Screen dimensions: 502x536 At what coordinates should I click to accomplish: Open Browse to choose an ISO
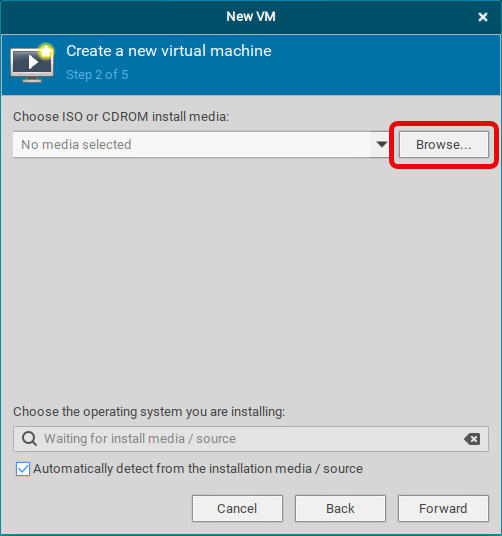(x=444, y=145)
